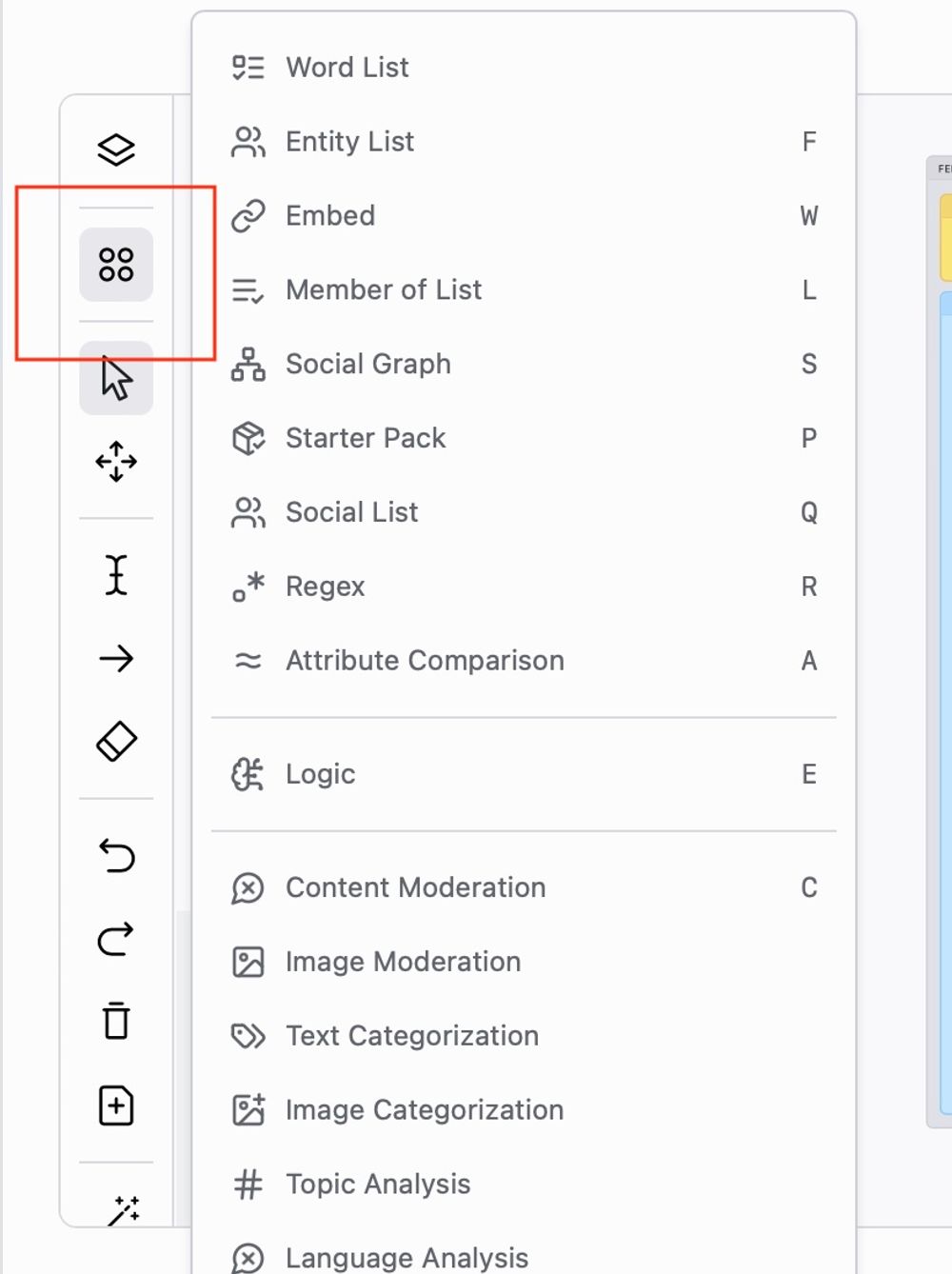
Task: Click the add new page icon
Action: click(x=116, y=1105)
